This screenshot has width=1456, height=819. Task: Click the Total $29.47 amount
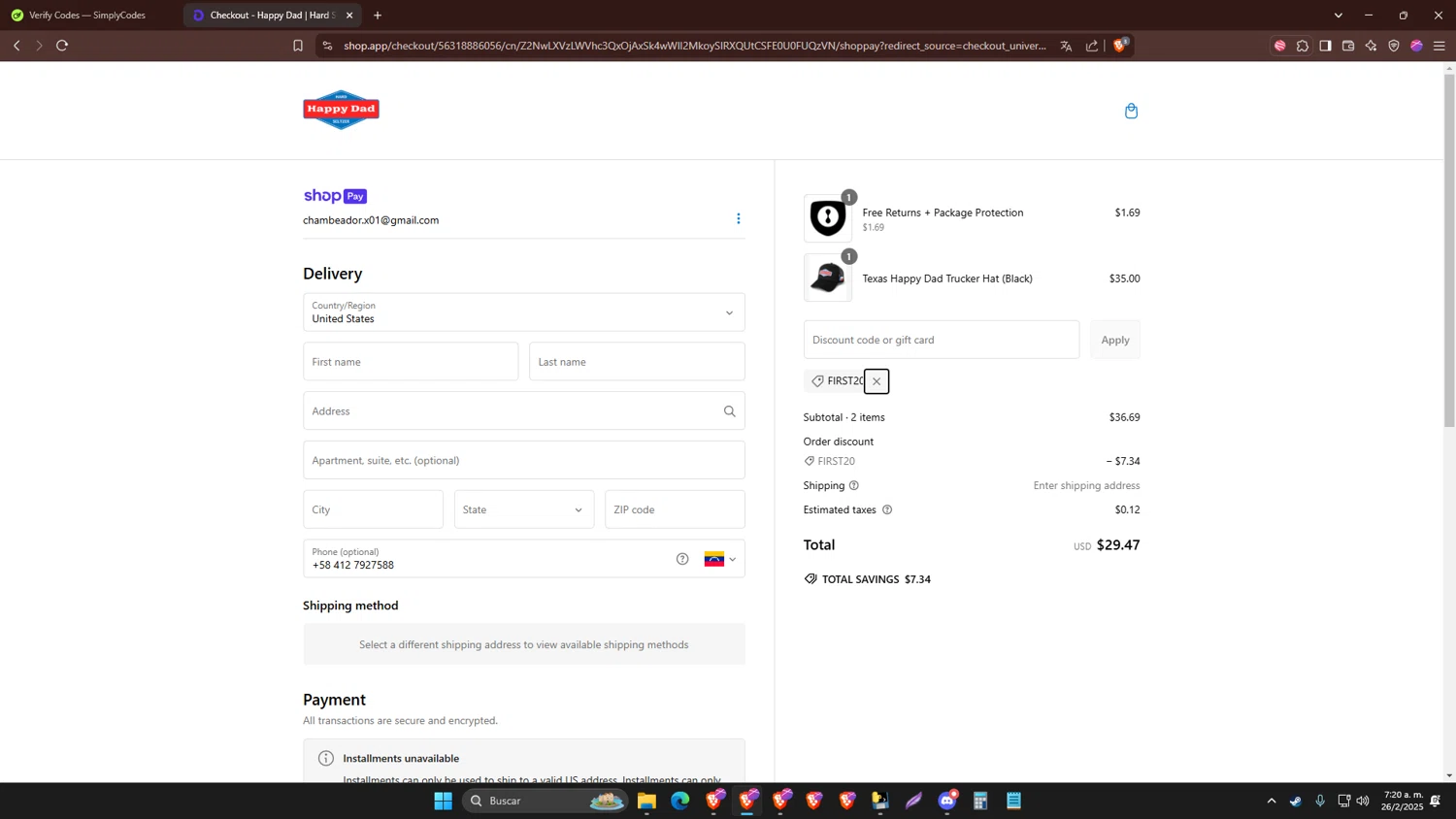1118,545
